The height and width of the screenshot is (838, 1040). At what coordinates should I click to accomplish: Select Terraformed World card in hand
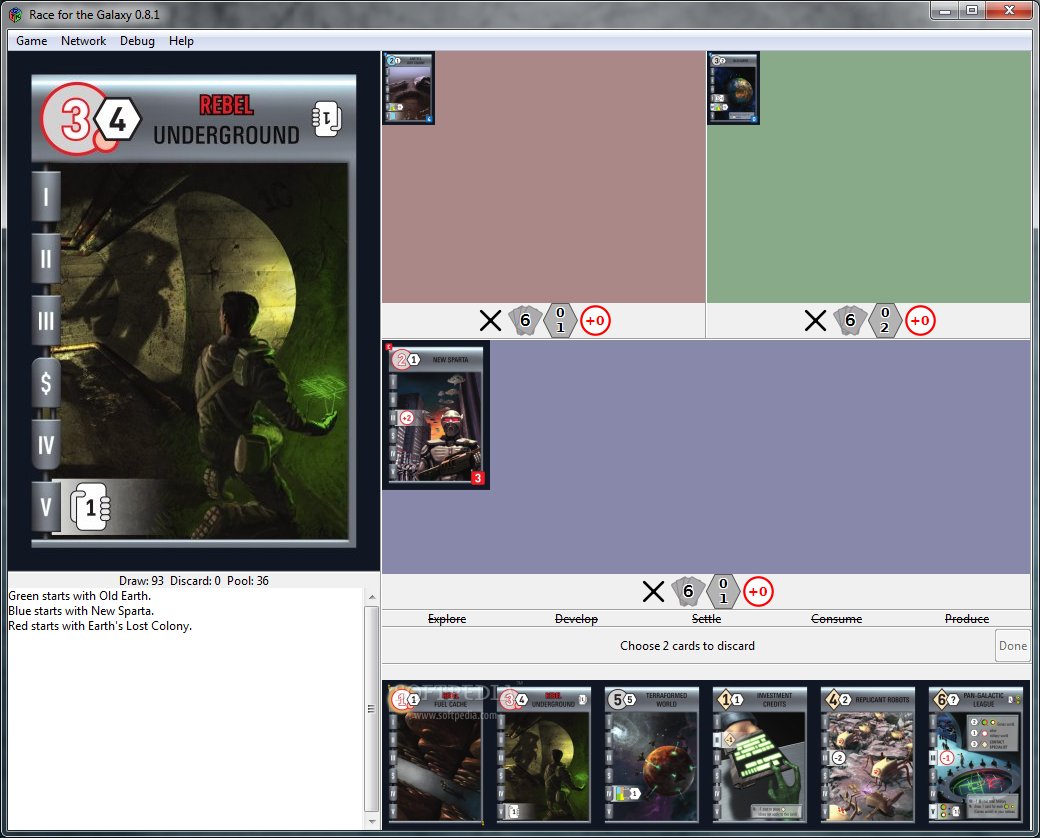652,754
